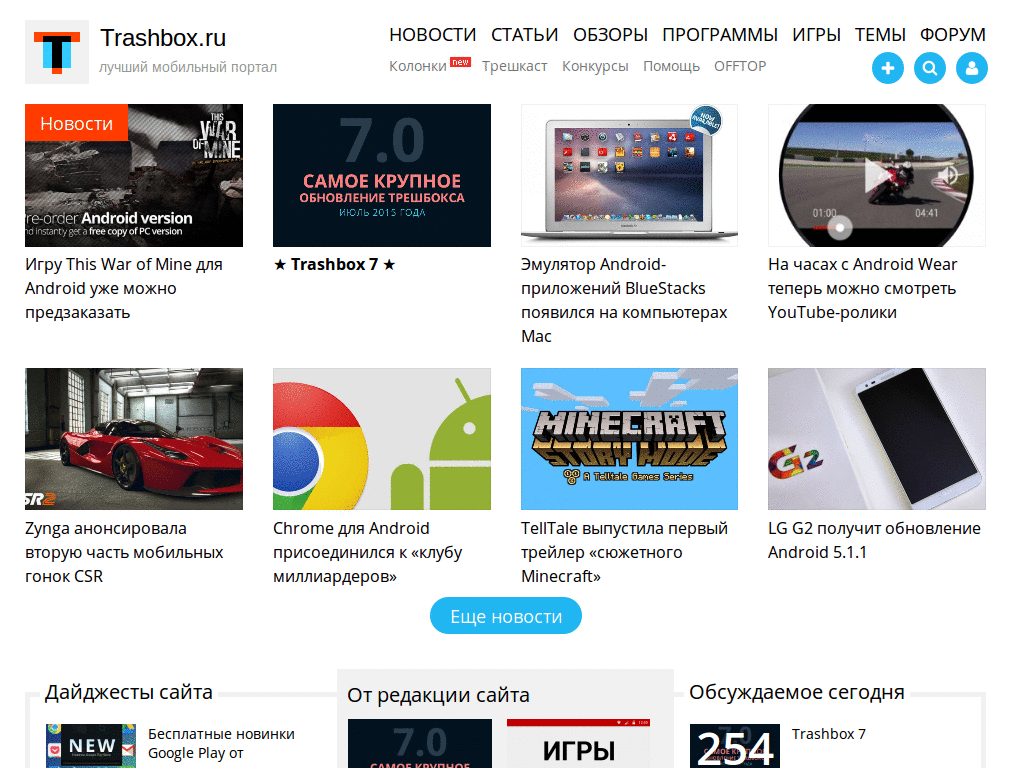Image resolution: width=1024 pixels, height=768 pixels.
Task: Open the 'Trashbox 7' discussion link
Action: pos(829,734)
